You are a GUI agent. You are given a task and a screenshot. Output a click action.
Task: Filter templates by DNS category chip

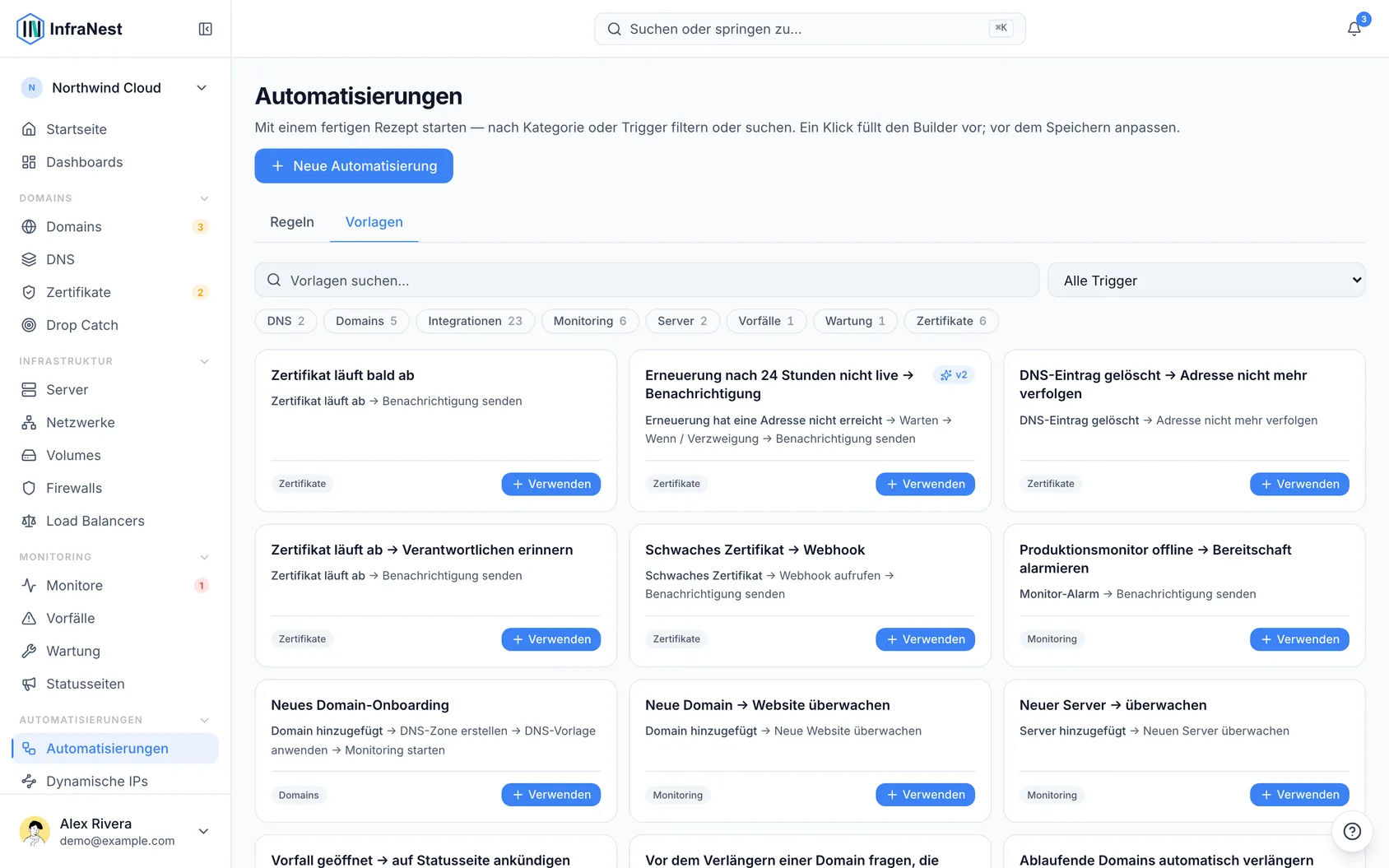coord(286,321)
